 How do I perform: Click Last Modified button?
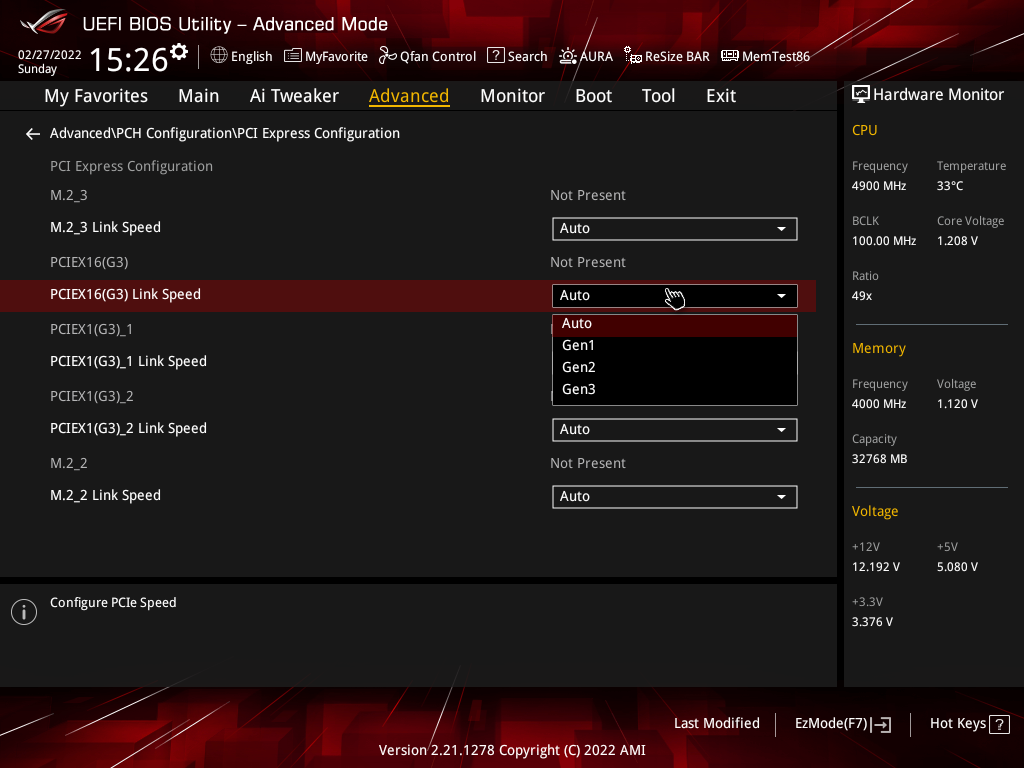(x=716, y=724)
